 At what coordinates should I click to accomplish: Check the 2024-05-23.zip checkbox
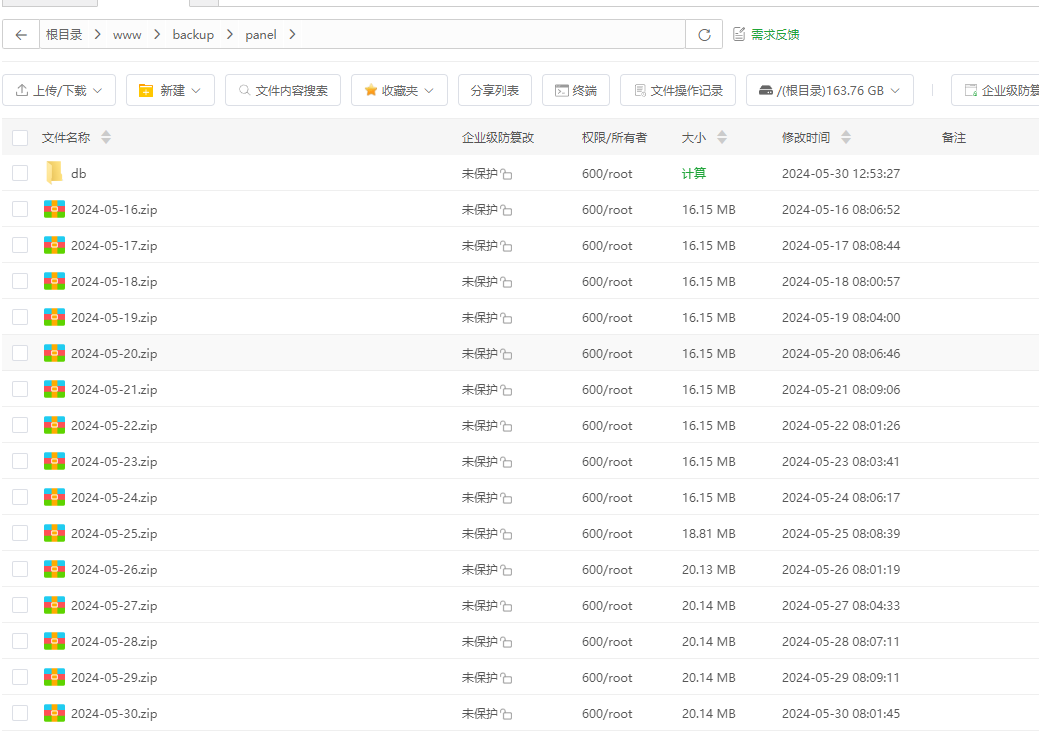(20, 461)
